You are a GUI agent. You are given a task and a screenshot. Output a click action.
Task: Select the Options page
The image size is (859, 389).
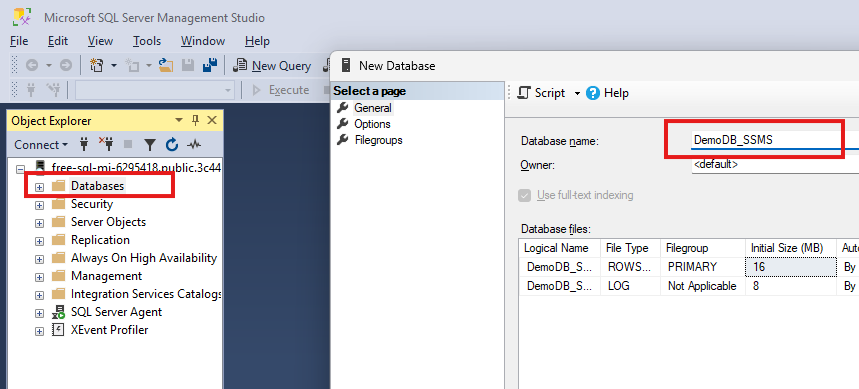pyautogui.click(x=373, y=124)
